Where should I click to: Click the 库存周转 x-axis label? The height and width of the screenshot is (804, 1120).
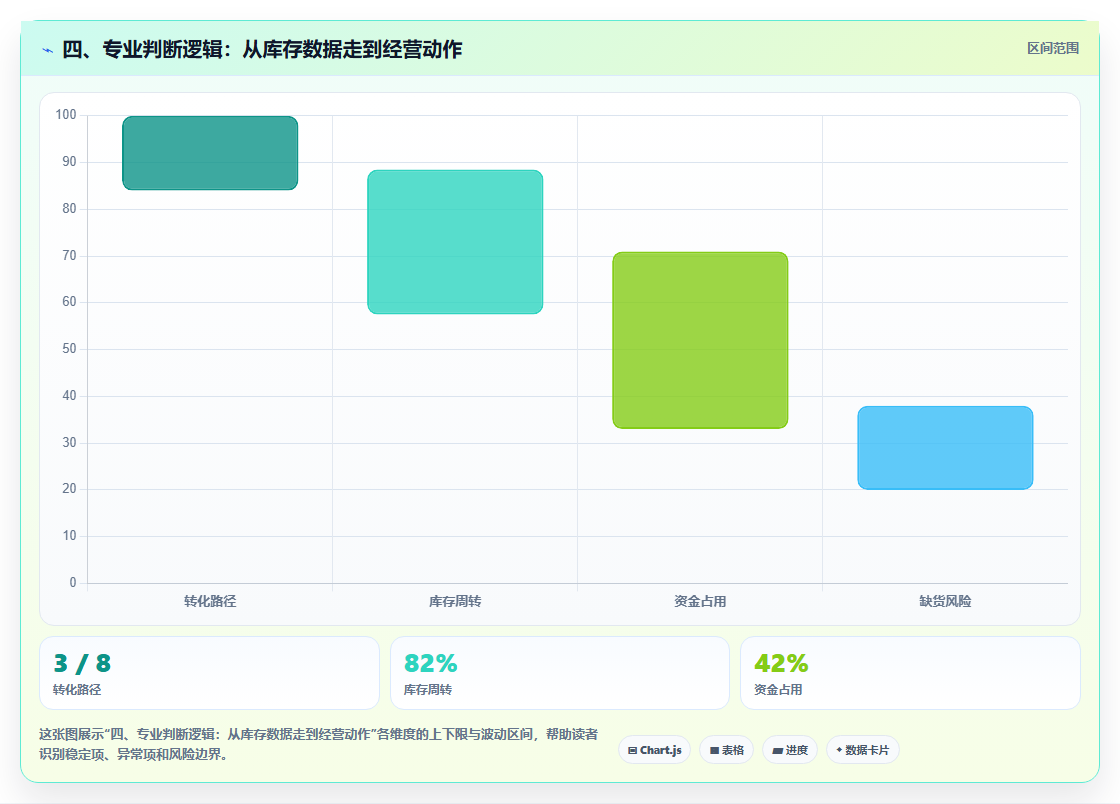click(455, 601)
